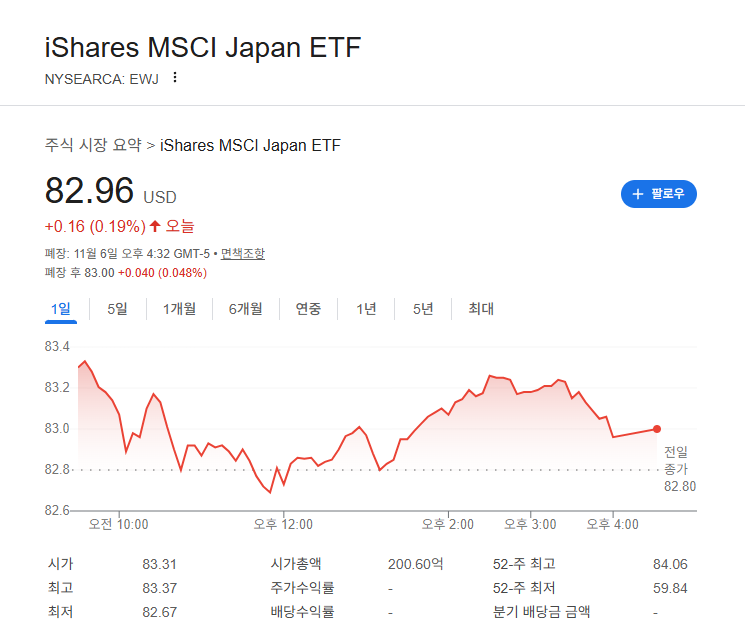The height and width of the screenshot is (629, 745).
Task: Switch chart to 1개월 range
Action: pyautogui.click(x=180, y=309)
